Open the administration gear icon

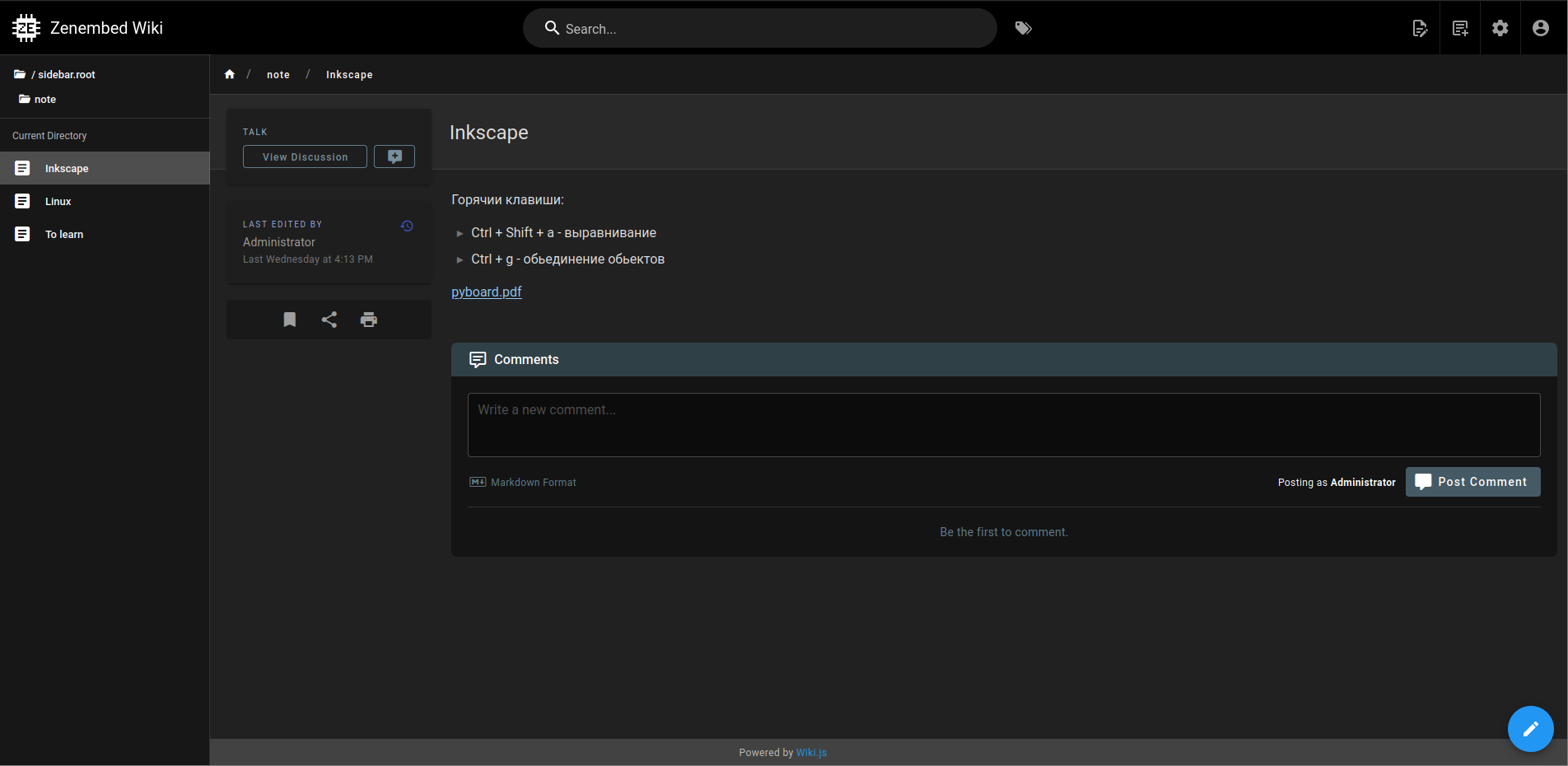[1500, 28]
